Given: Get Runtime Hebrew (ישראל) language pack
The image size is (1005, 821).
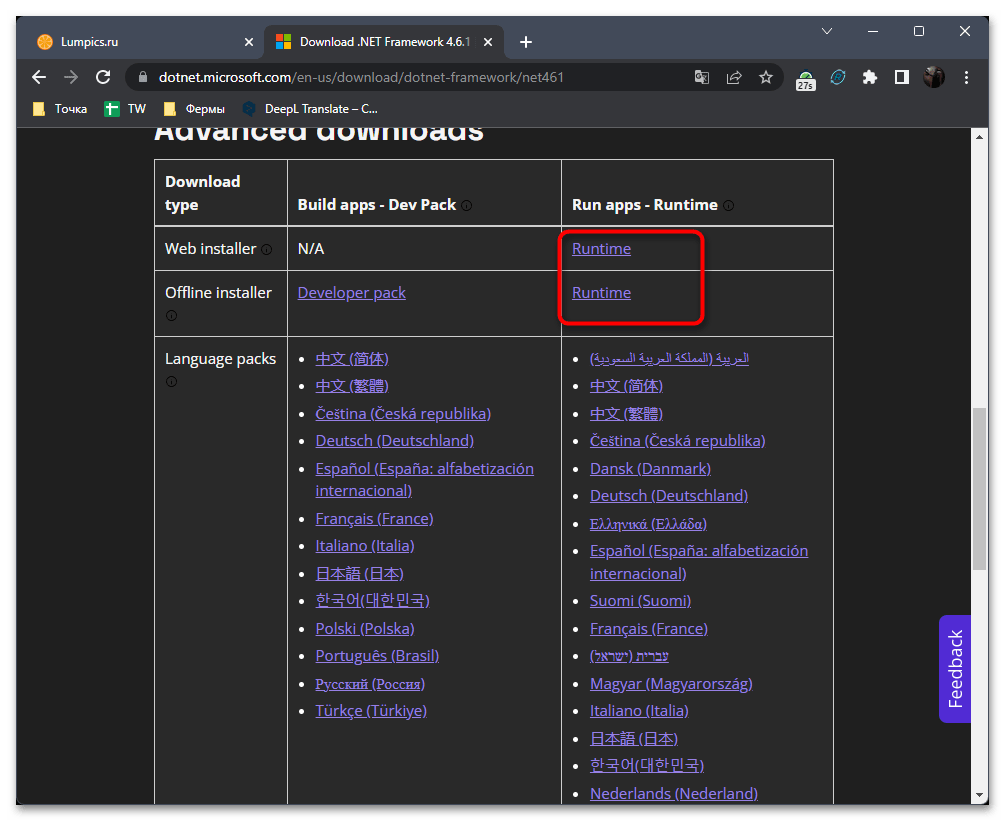Looking at the screenshot, I should pos(629,656).
